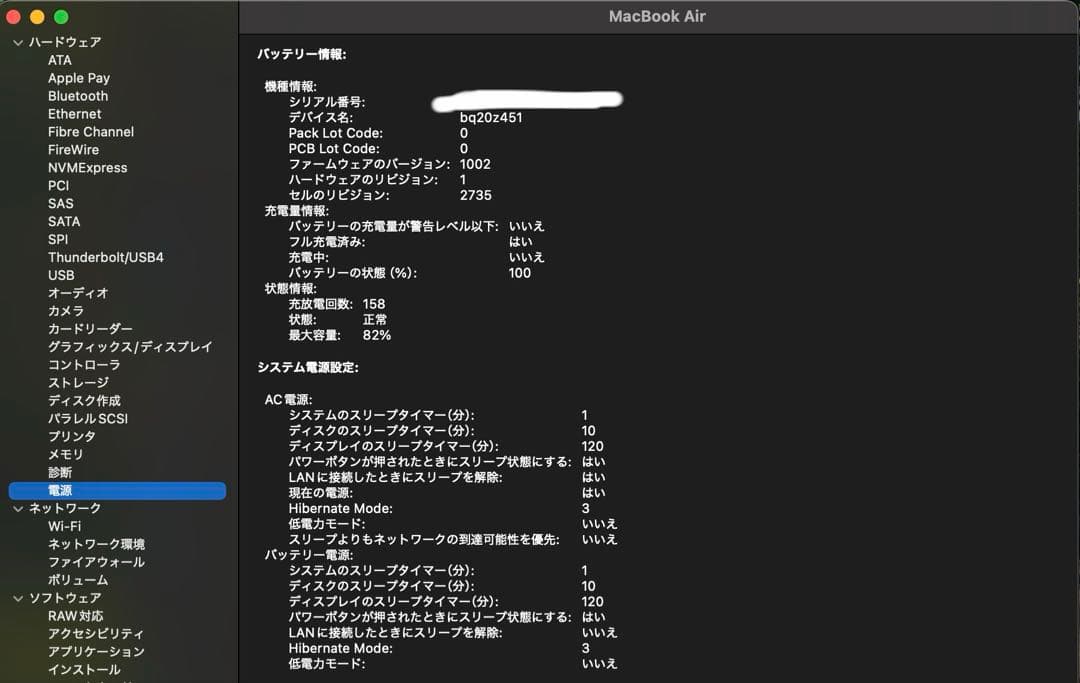1080x683 pixels.
Task: View the Apple Pay information panel
Action: (x=78, y=78)
